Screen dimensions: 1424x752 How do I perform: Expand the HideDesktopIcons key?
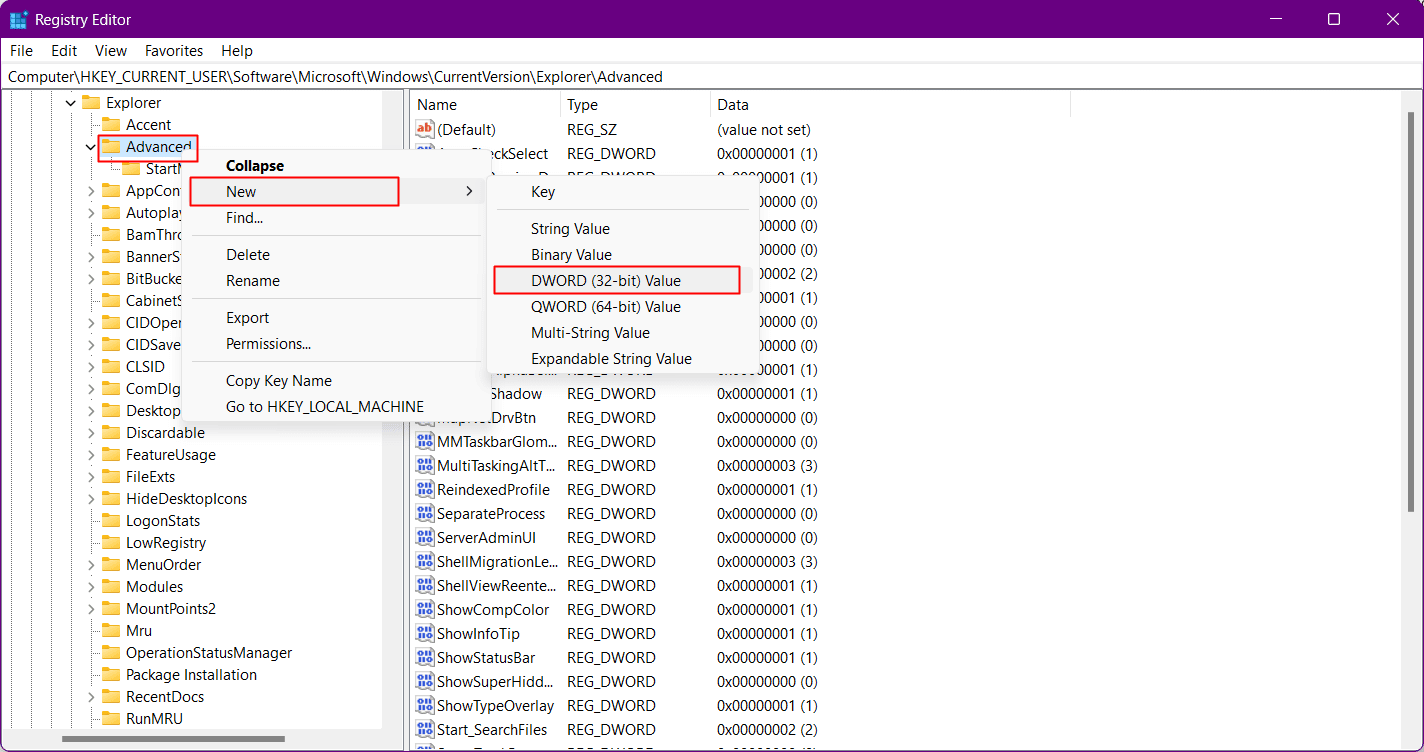coord(91,498)
